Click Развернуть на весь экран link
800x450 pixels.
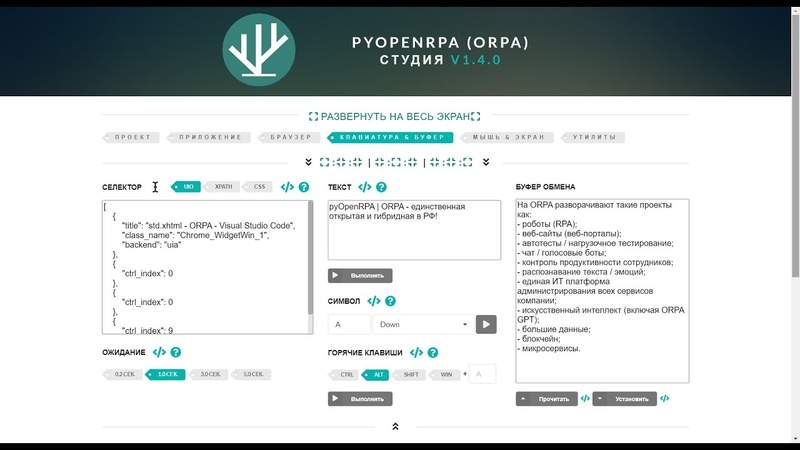394,116
